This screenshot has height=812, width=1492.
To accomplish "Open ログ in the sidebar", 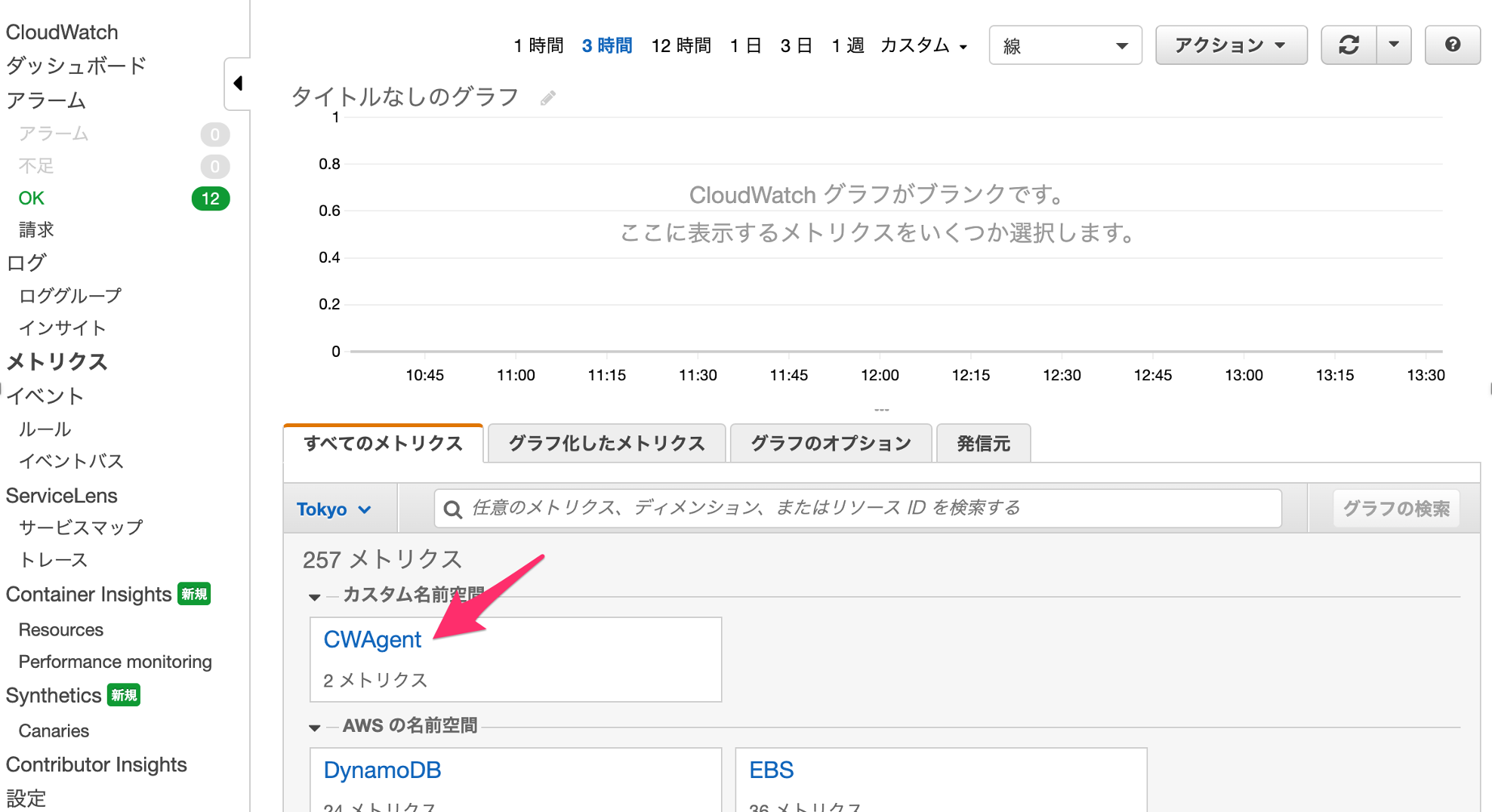I will 26,263.
